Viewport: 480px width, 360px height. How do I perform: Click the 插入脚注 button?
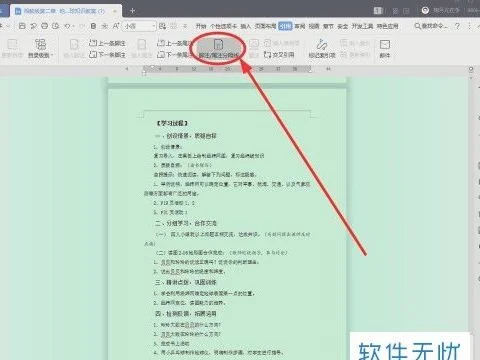coord(74,48)
